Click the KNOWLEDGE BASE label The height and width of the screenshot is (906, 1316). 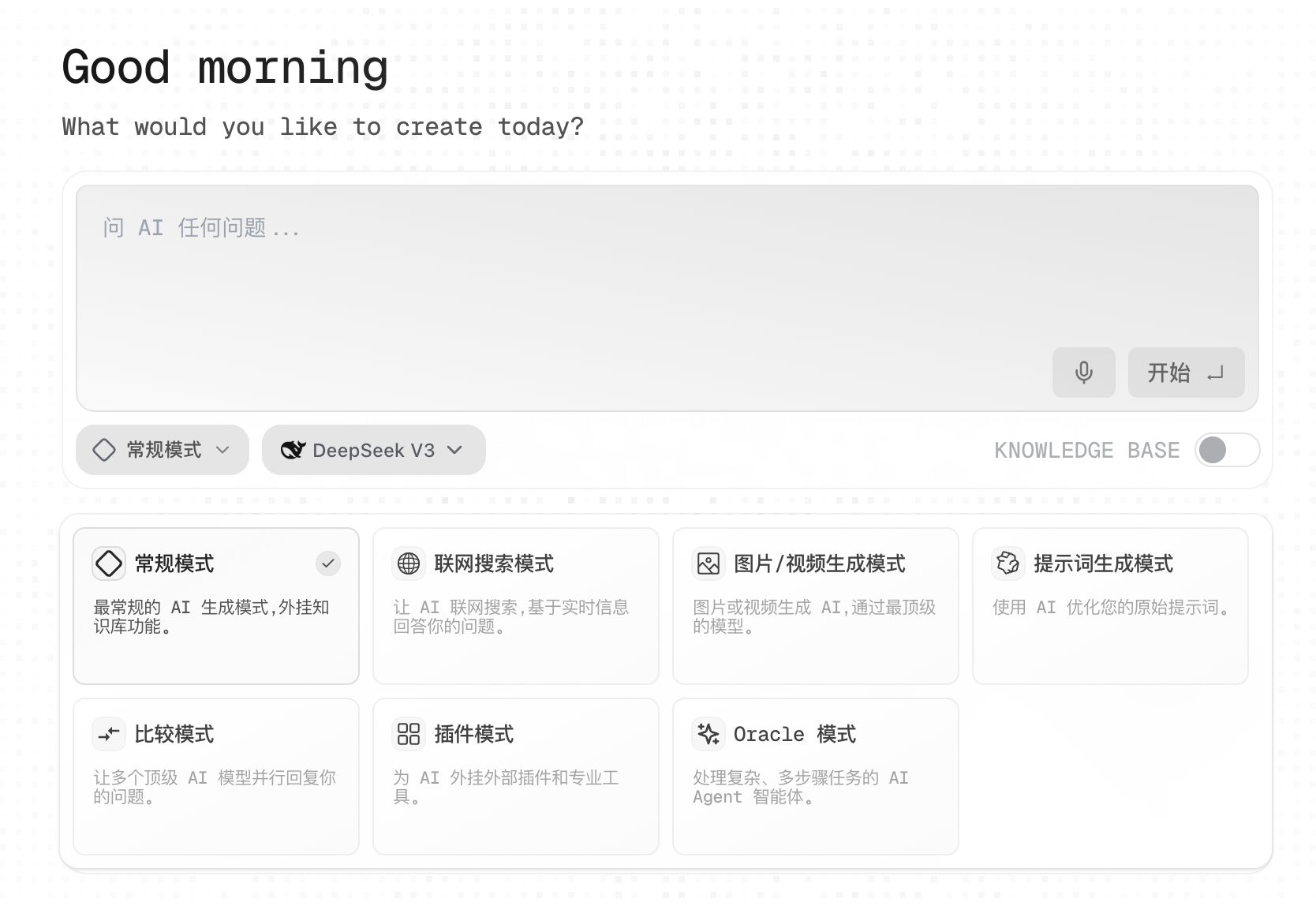point(1086,451)
